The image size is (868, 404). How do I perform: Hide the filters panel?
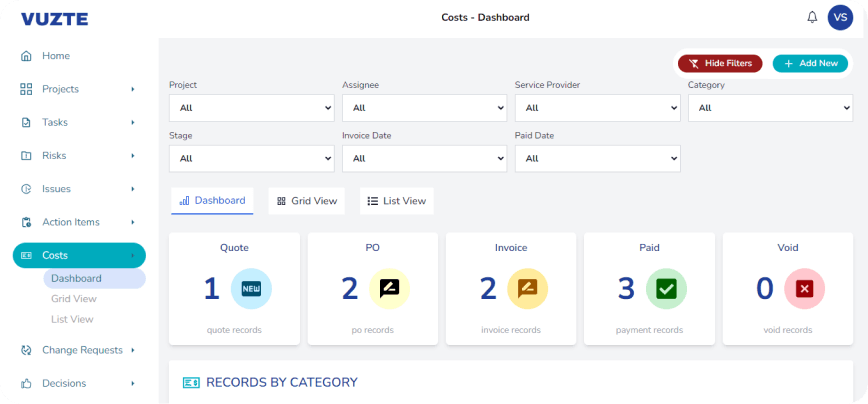tap(720, 63)
